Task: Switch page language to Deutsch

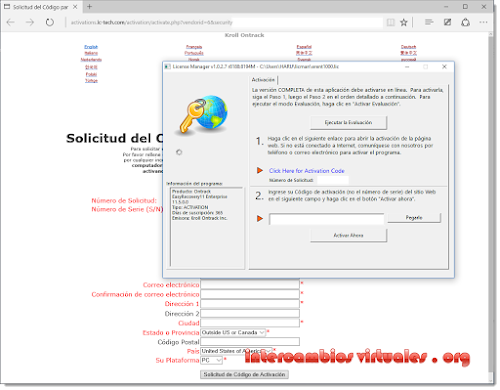Action: click(x=408, y=47)
